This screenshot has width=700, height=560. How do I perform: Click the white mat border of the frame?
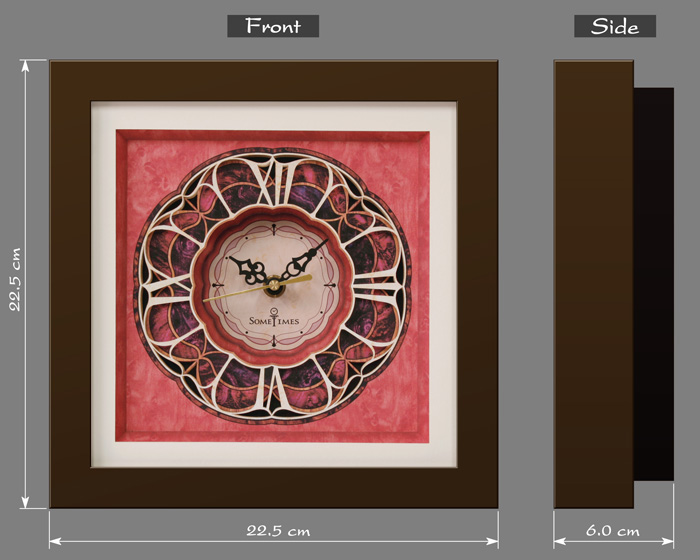click(x=274, y=115)
